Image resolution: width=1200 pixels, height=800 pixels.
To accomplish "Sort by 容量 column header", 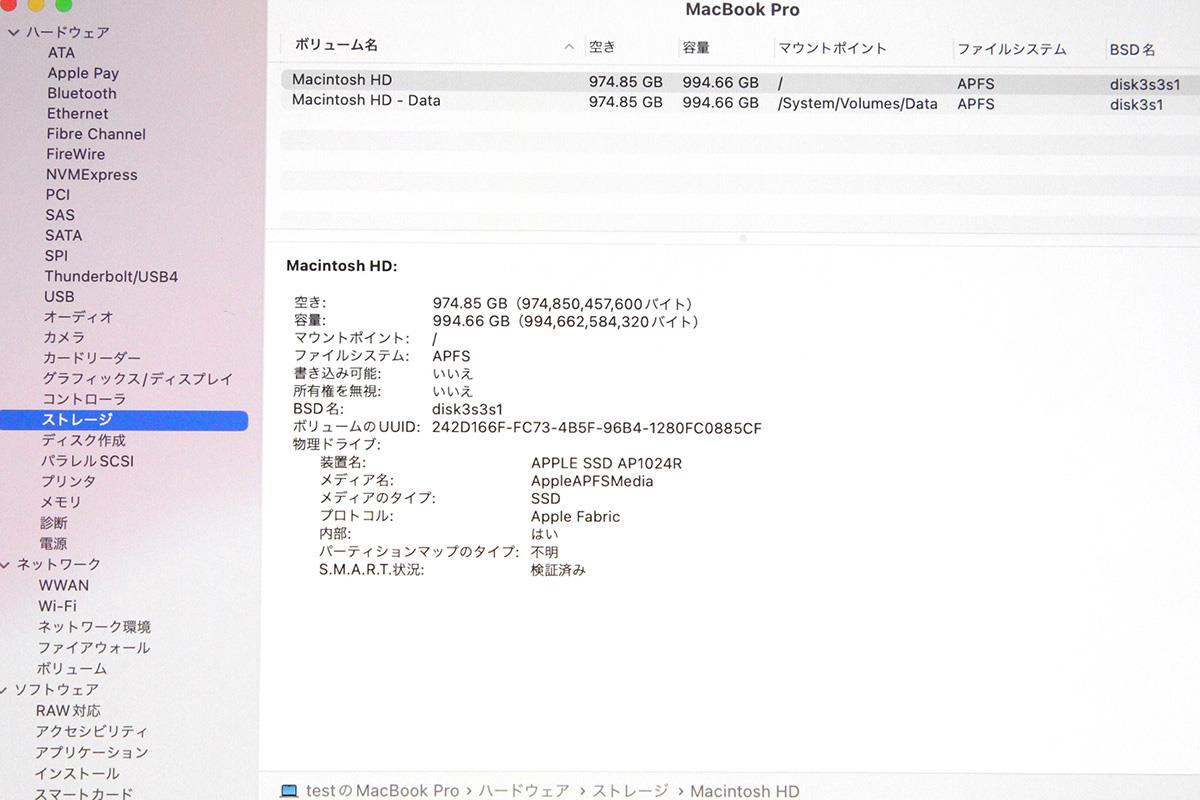I will pos(696,48).
